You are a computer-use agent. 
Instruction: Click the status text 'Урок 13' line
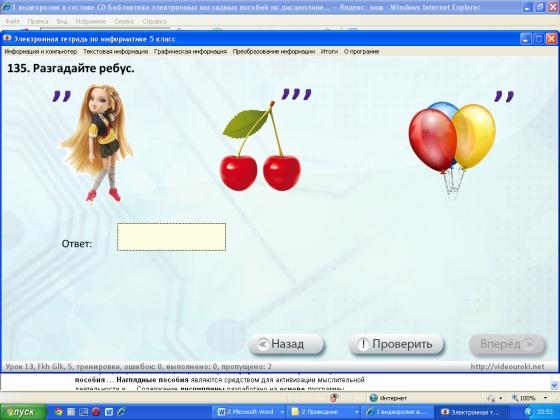tap(139, 366)
